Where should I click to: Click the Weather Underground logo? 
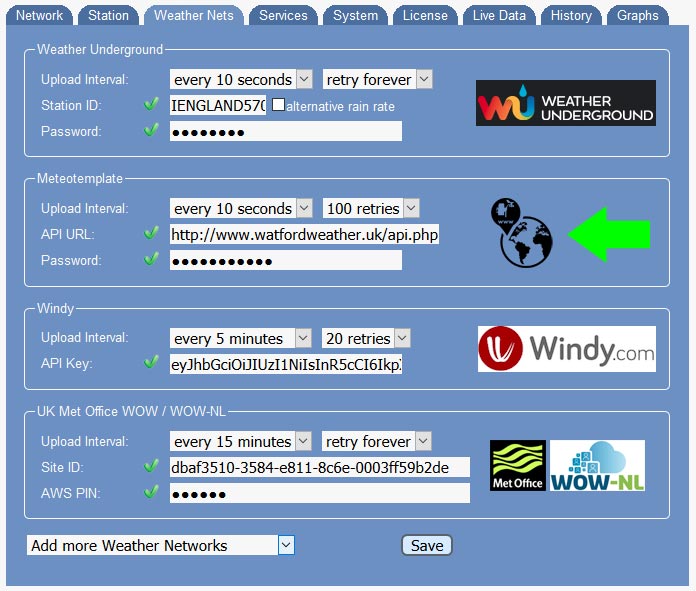coord(566,103)
